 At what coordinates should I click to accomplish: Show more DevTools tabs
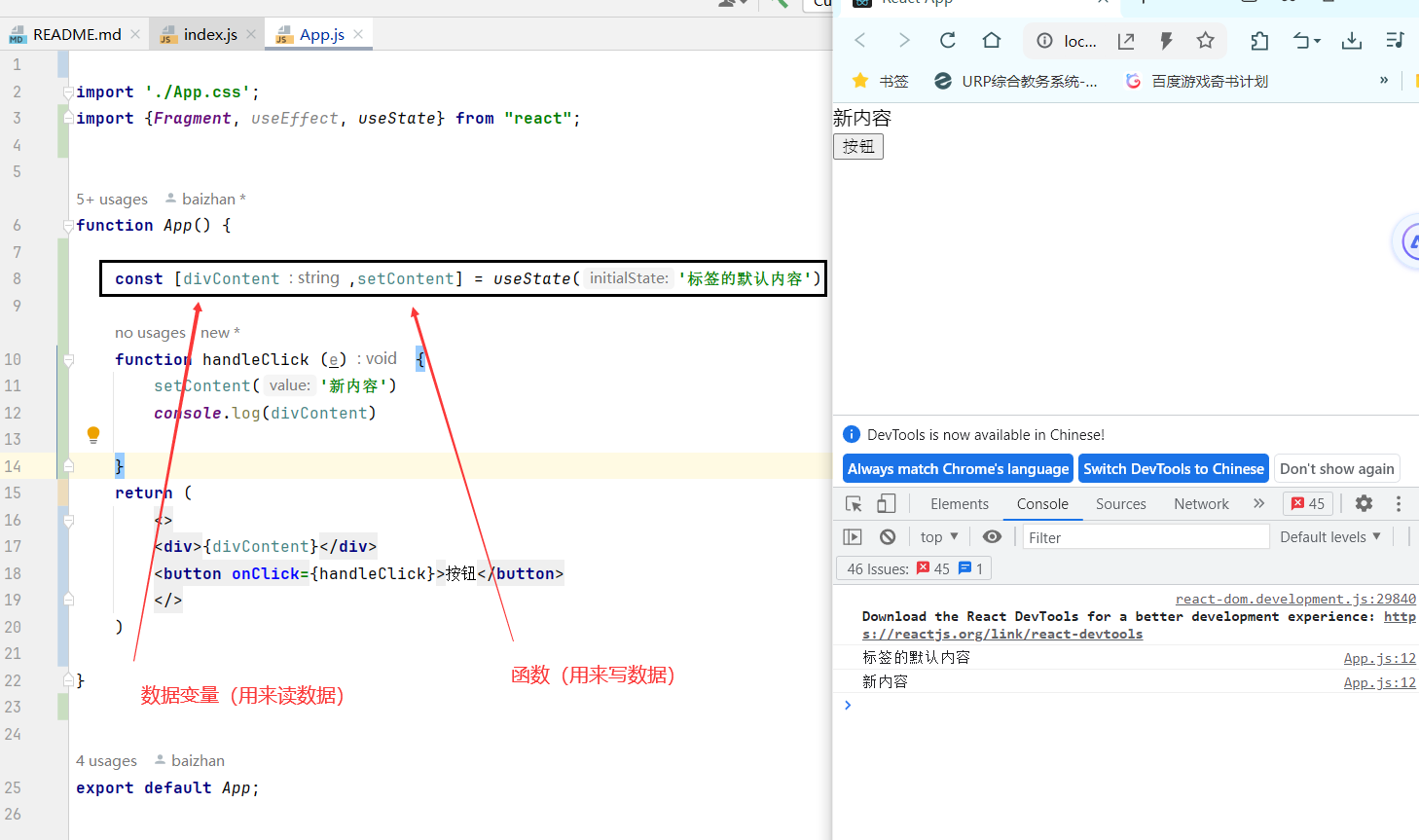tap(1258, 503)
